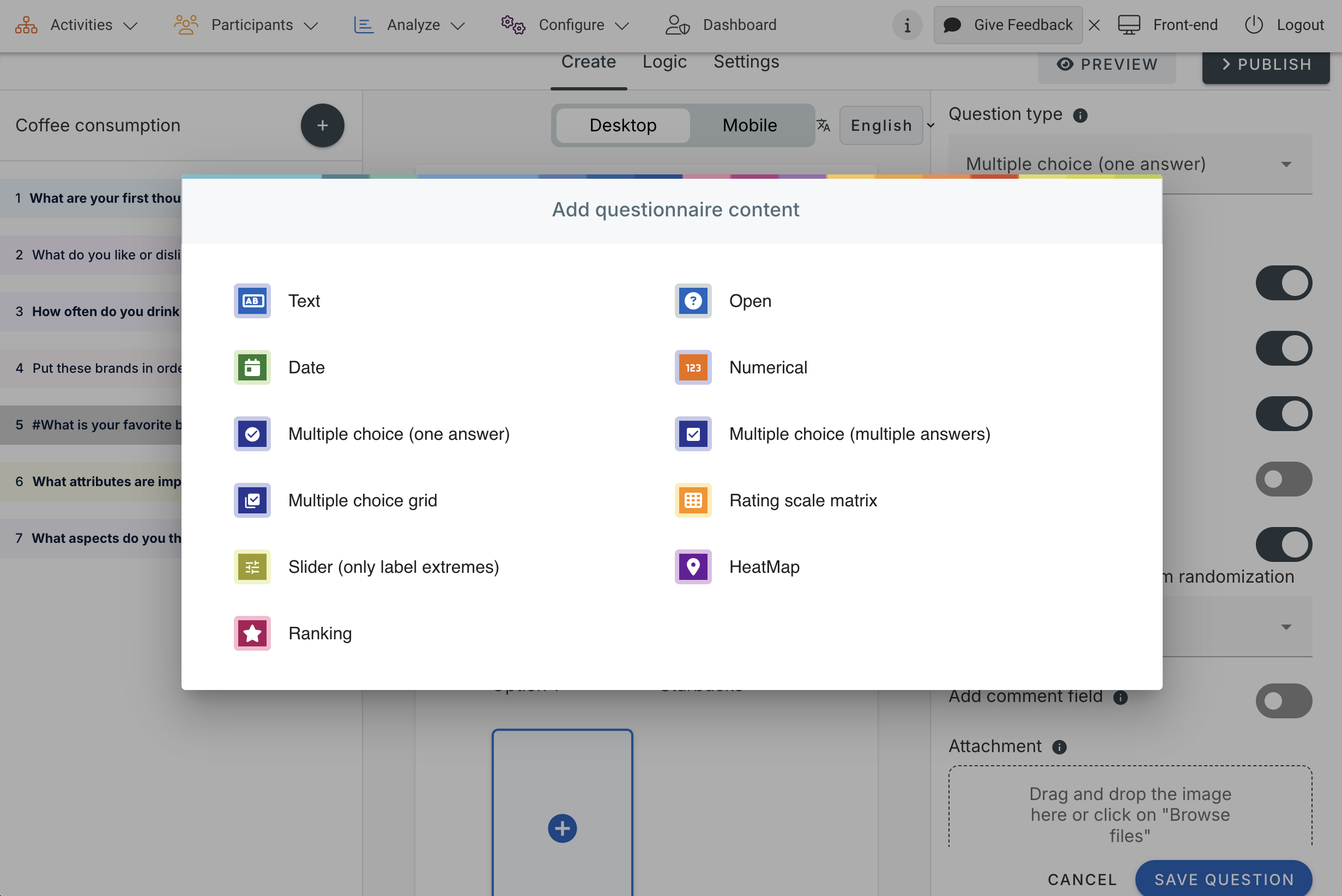Image resolution: width=1342 pixels, height=896 pixels.
Task: Pick the Numerical question icon
Action: click(x=693, y=367)
